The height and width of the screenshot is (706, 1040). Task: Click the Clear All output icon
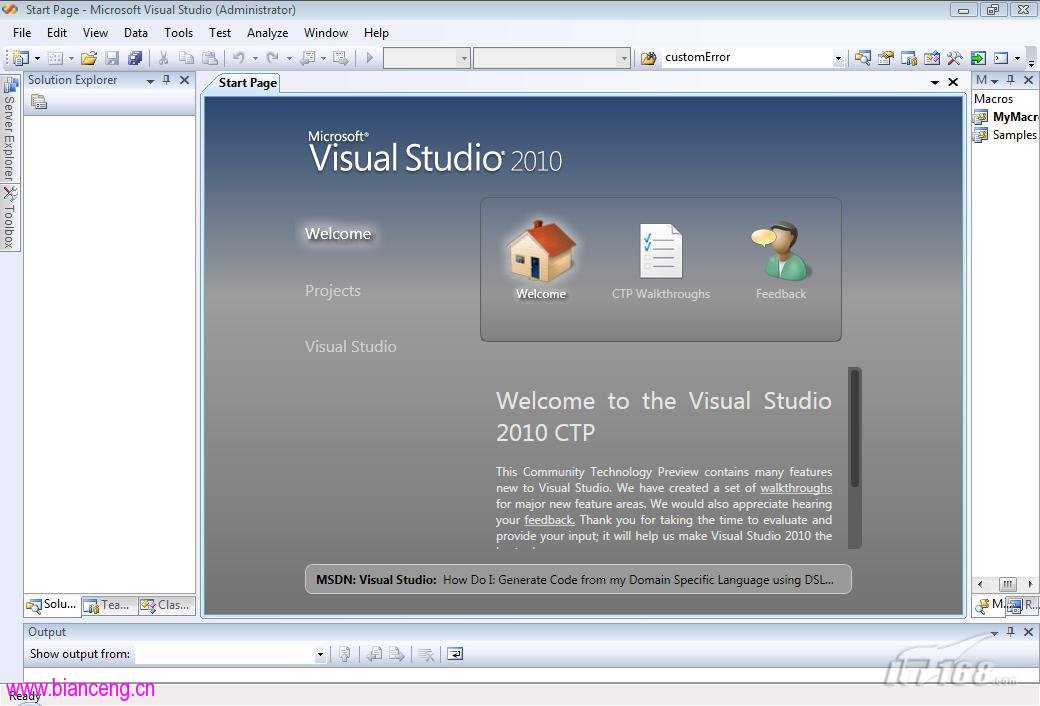click(426, 654)
